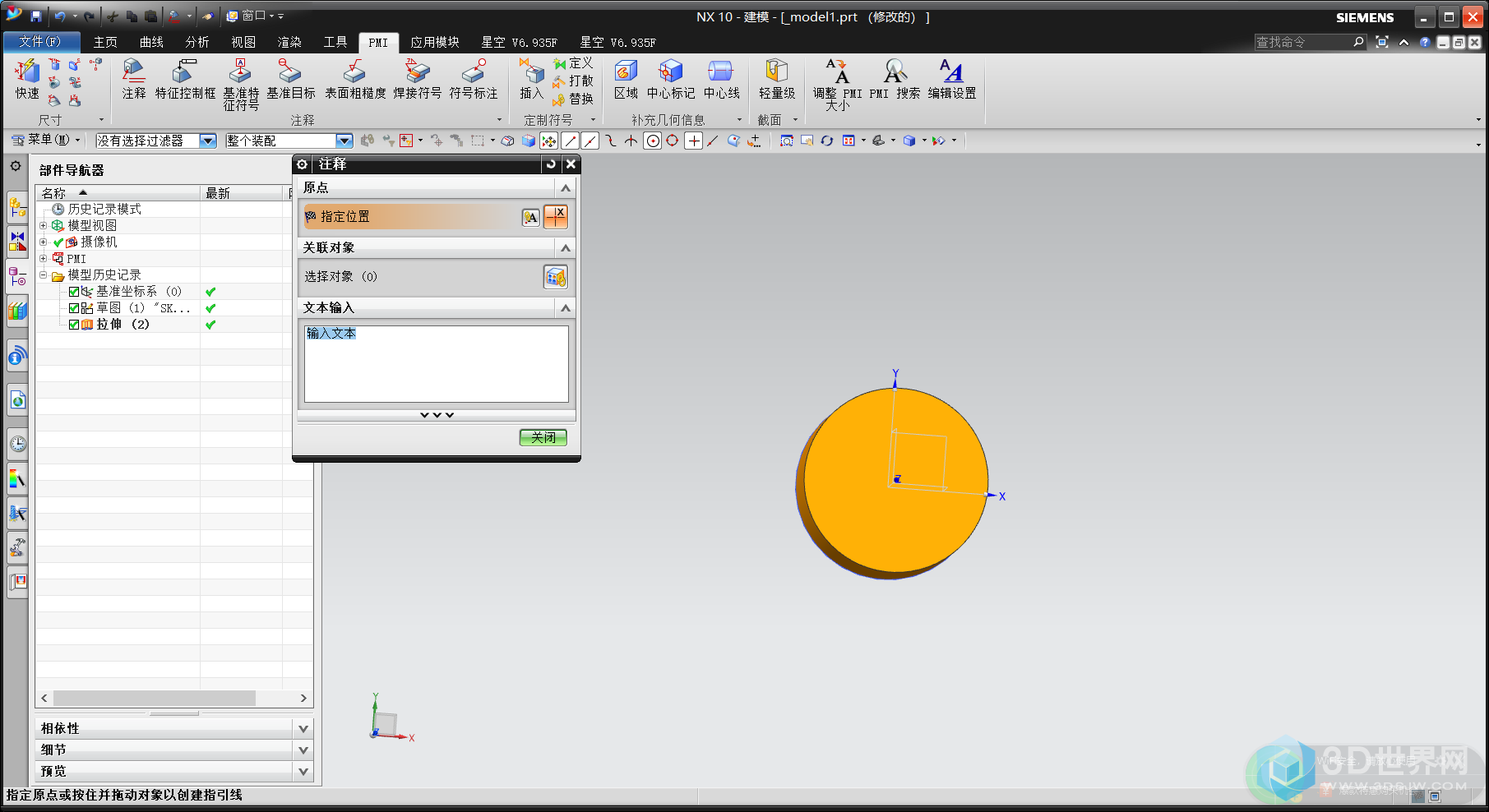Select 焊接符号 weld symbol tool

pyautogui.click(x=417, y=79)
